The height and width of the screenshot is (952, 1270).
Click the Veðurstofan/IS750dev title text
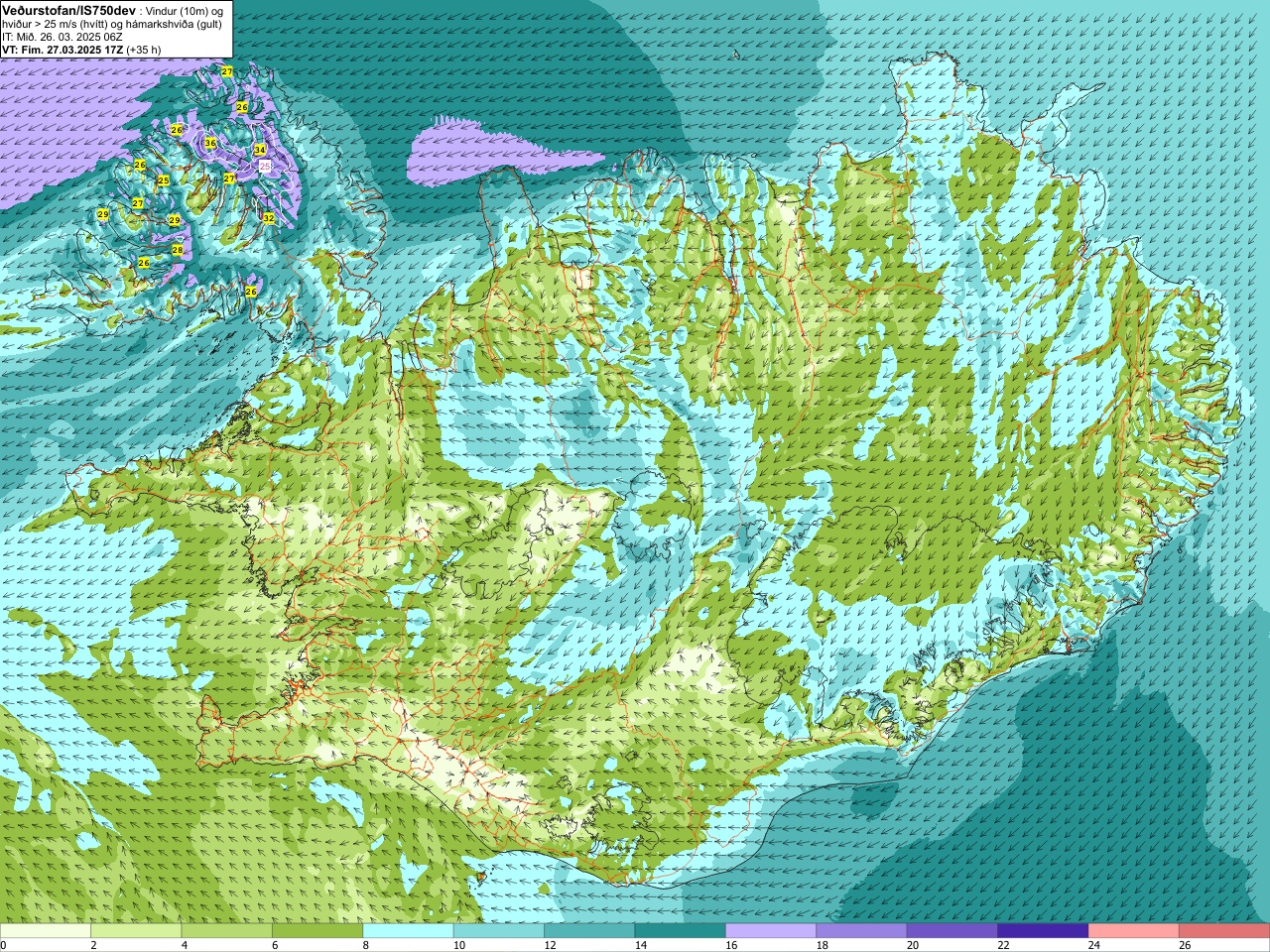pyautogui.click(x=68, y=11)
